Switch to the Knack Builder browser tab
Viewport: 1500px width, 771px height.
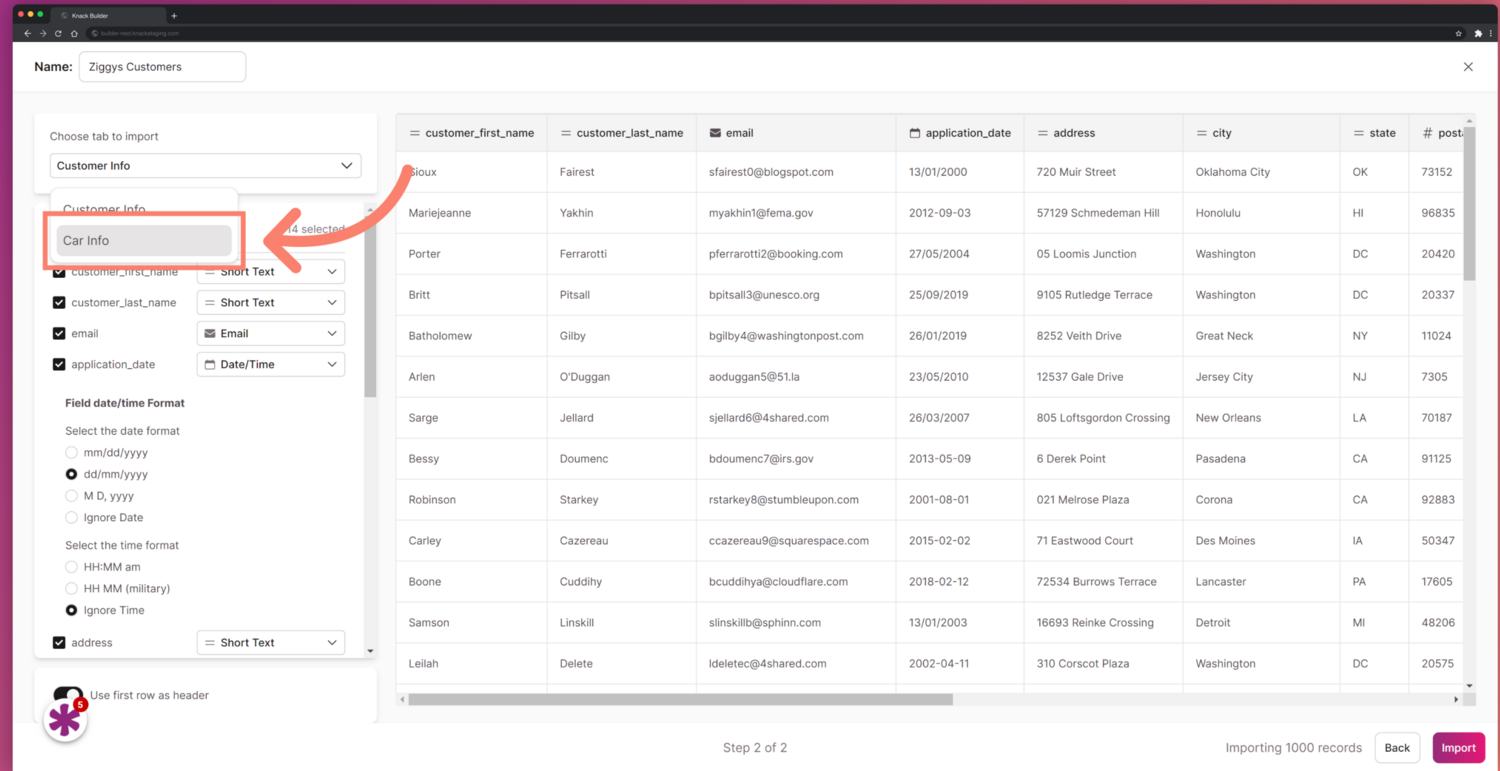tap(110, 16)
